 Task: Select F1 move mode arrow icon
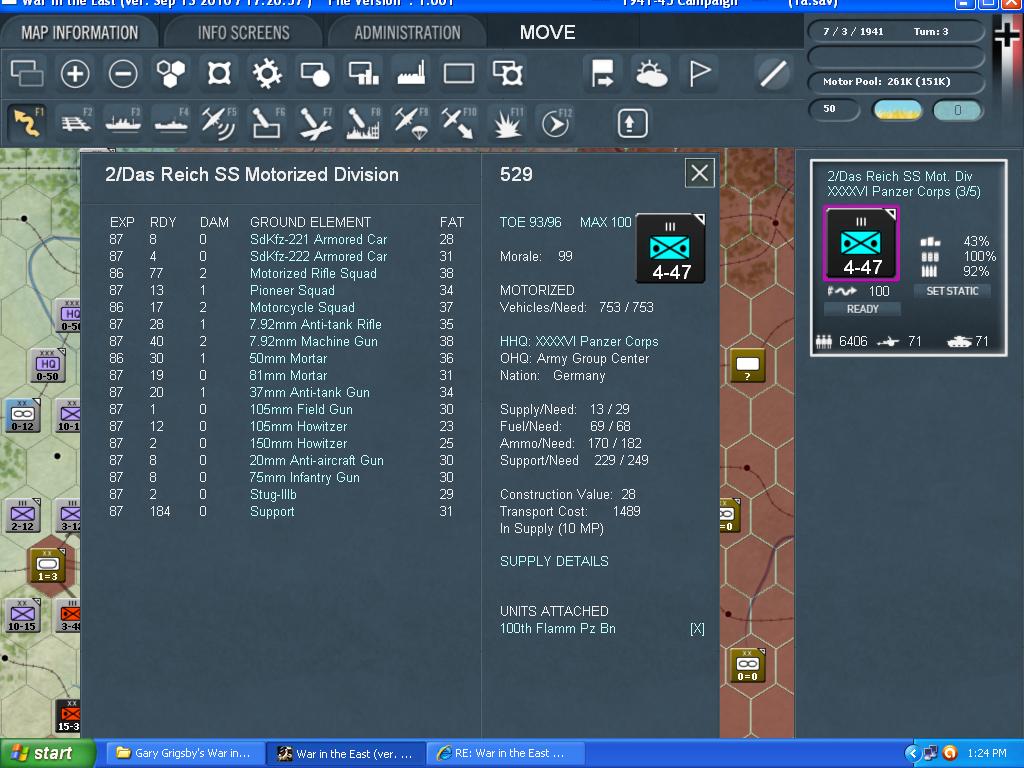pos(28,123)
